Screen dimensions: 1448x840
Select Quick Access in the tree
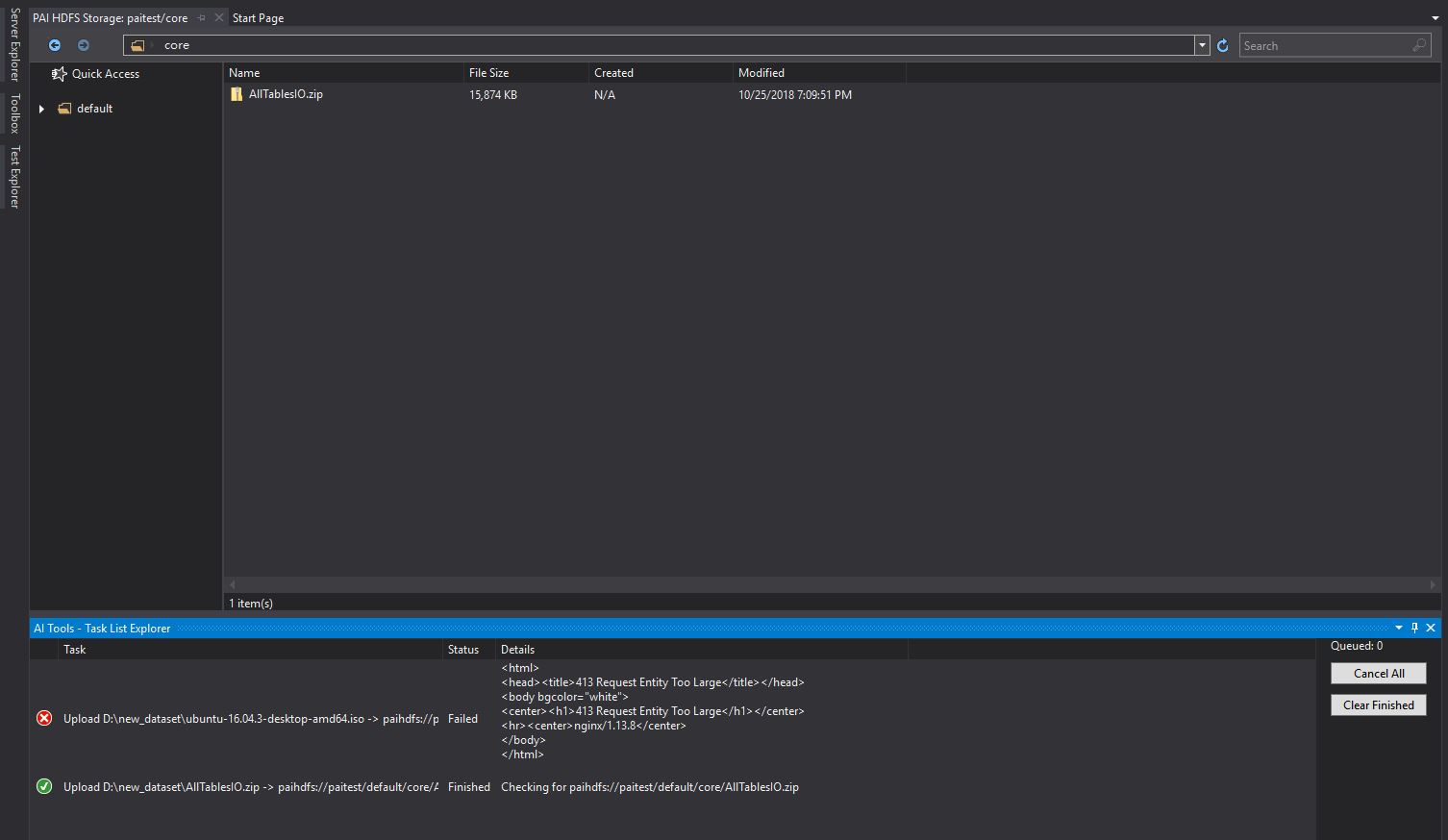click(x=106, y=74)
